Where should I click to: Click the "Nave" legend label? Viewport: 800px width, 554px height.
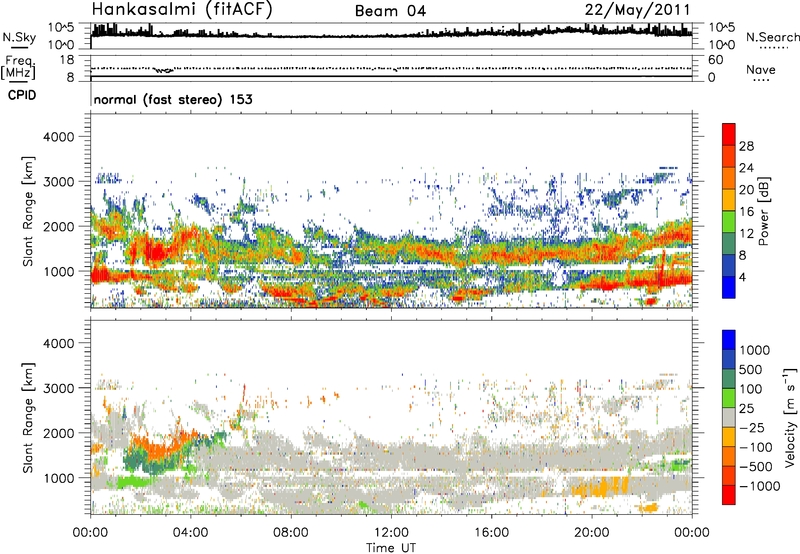761,69
